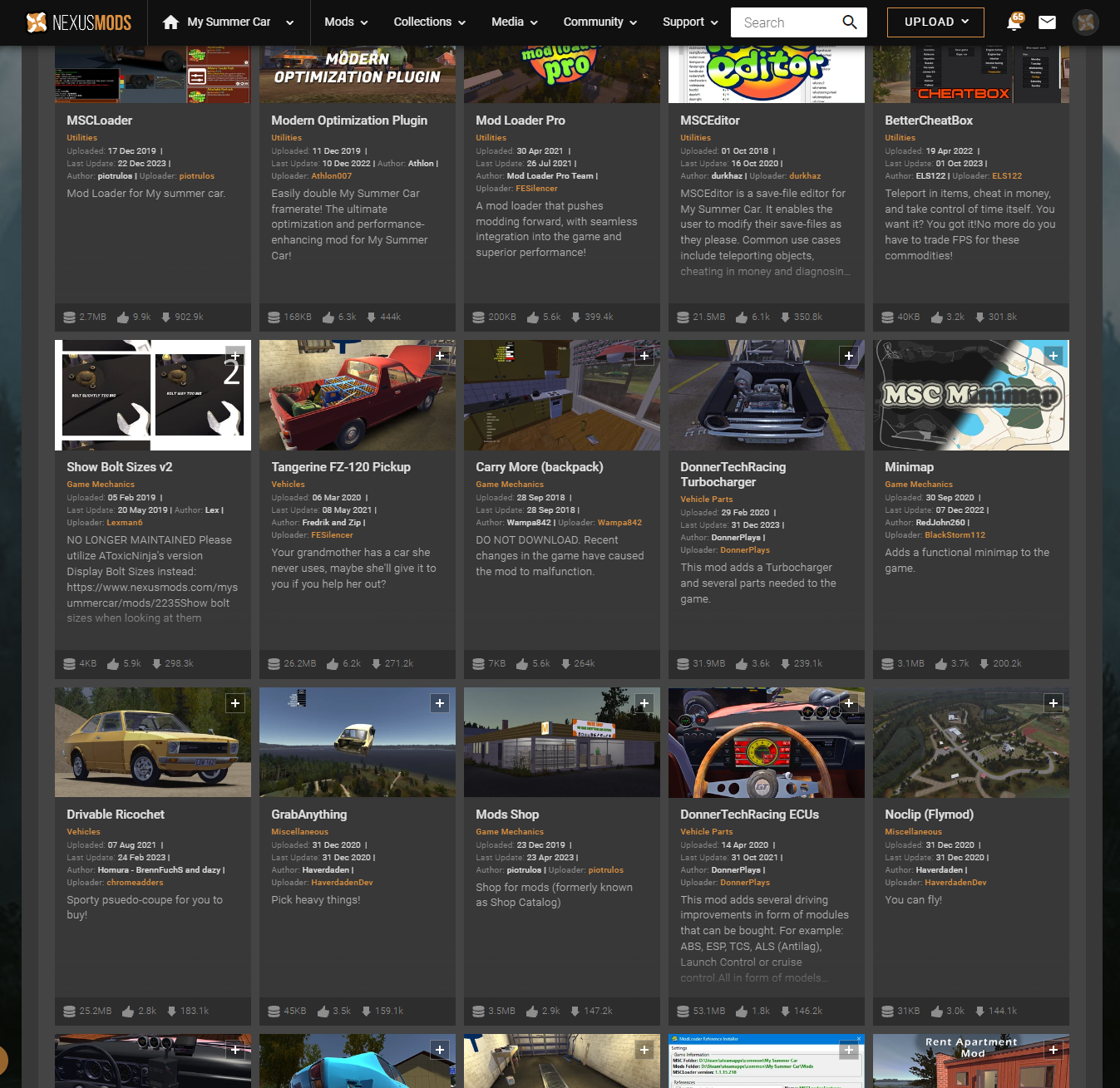
Task: Click the plus icon on Tangerine FZ-120 Pickup
Action: pos(440,356)
